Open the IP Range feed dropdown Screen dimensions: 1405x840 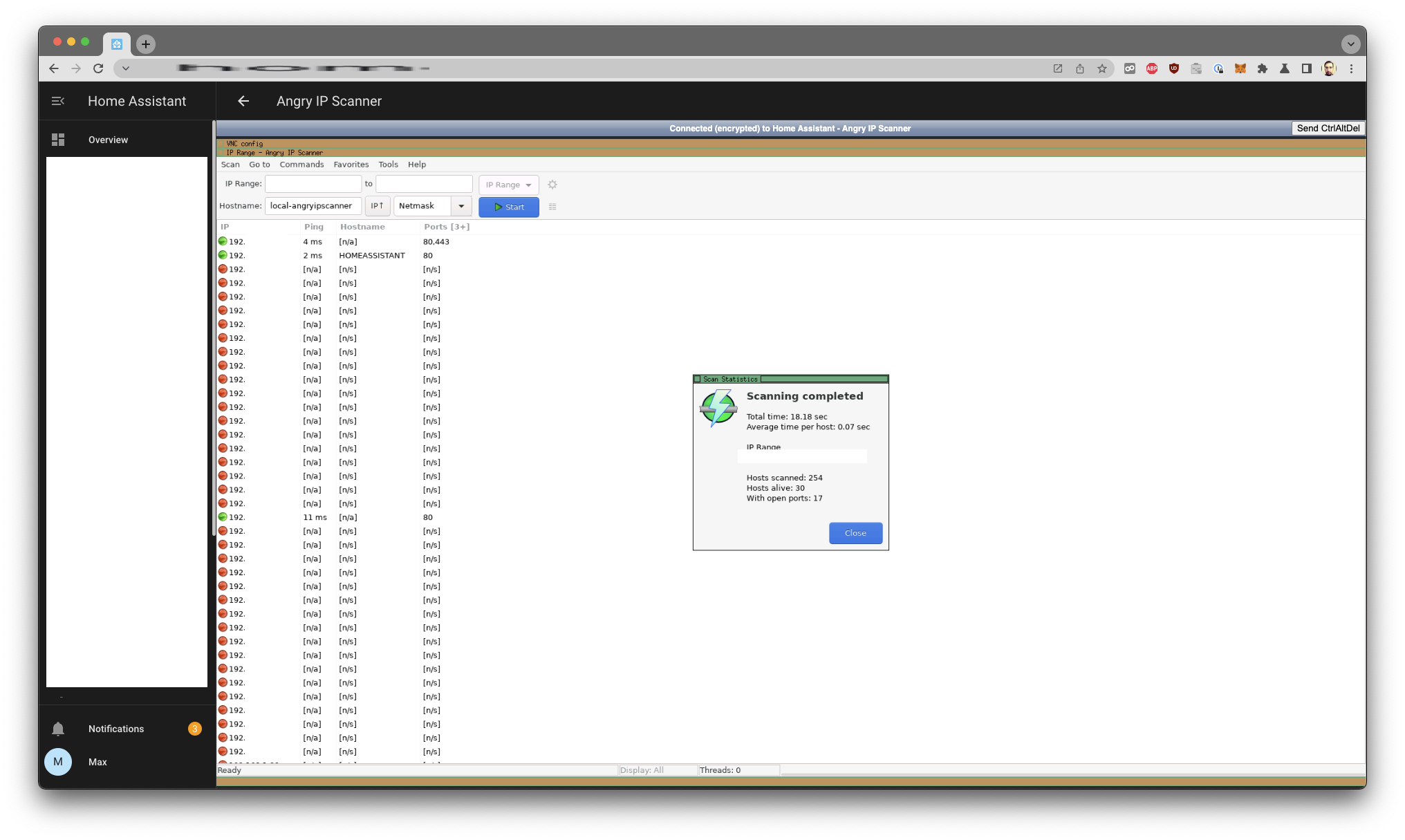pyautogui.click(x=508, y=185)
